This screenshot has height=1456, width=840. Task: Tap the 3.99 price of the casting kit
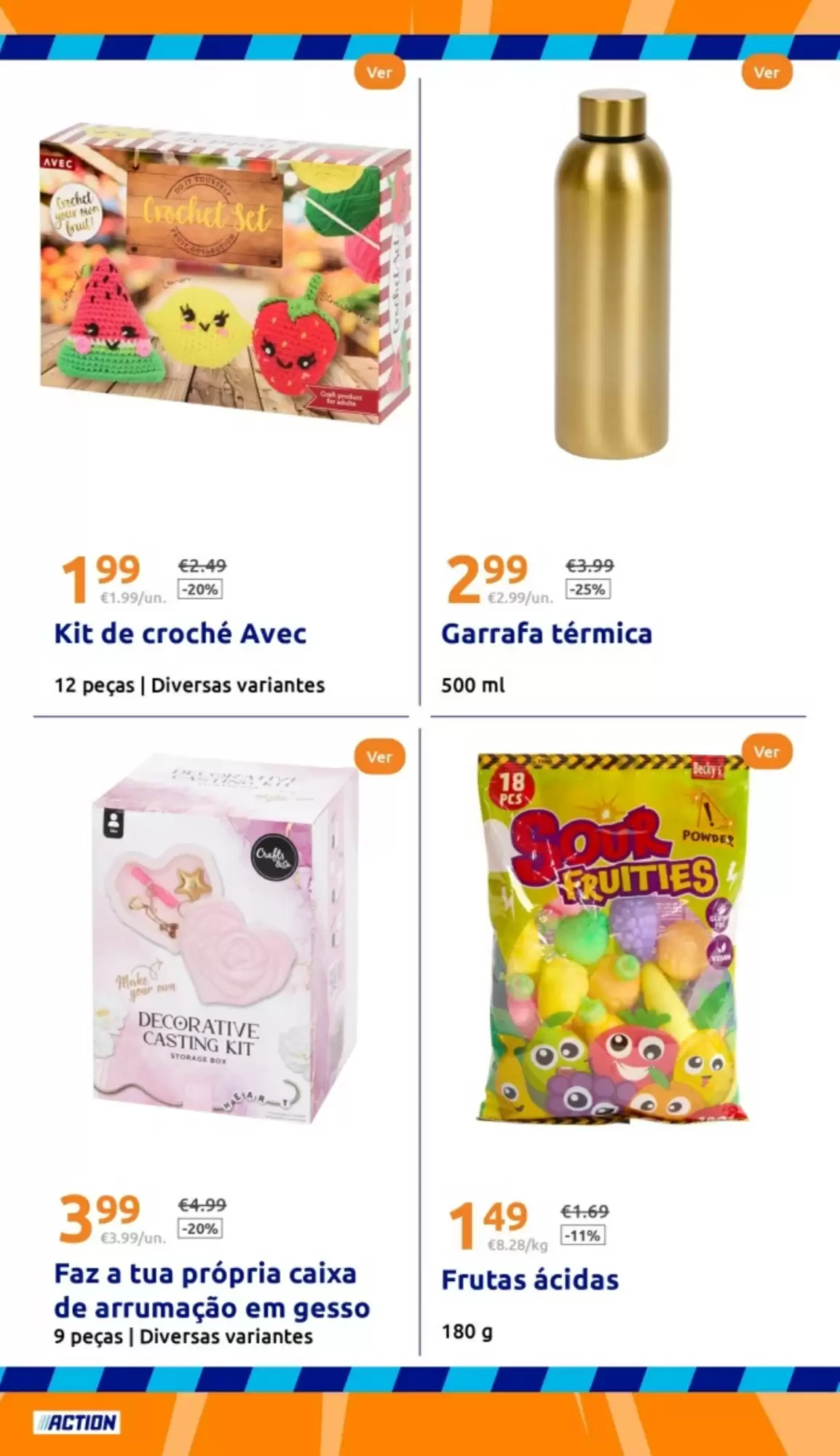100,1218
